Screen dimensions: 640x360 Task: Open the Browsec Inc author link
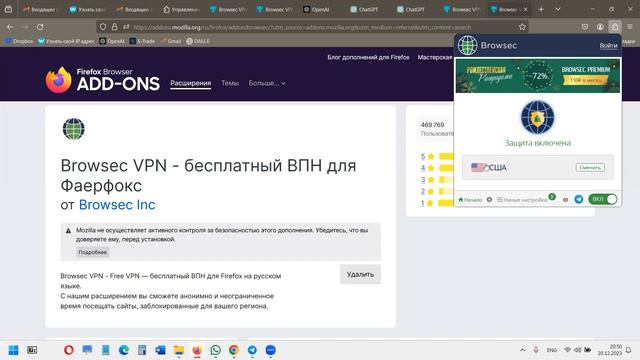117,204
